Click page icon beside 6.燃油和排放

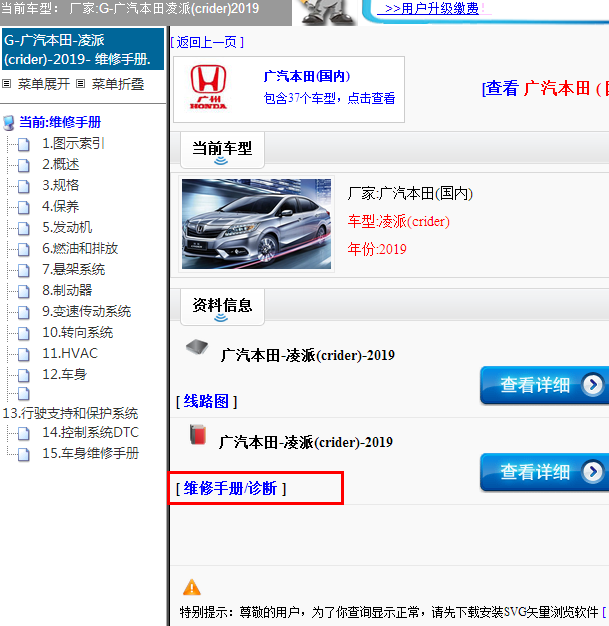[24, 249]
